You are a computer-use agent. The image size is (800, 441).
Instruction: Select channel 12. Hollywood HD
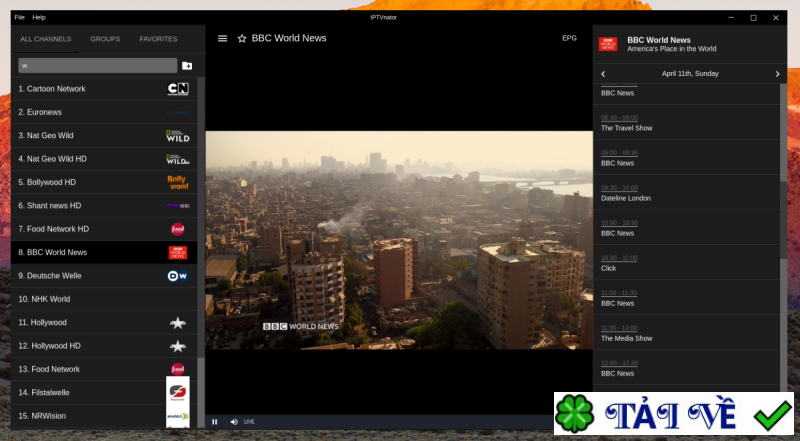pyautogui.click(x=104, y=346)
